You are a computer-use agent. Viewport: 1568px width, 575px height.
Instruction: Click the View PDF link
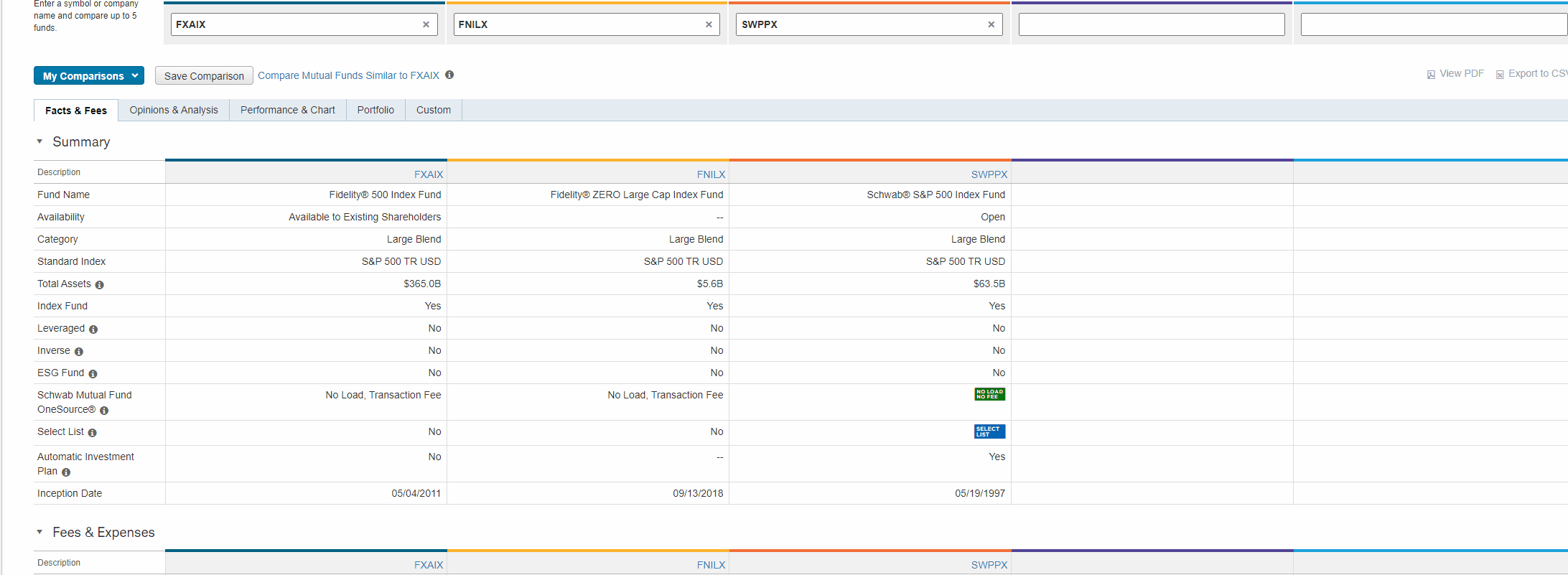click(x=1461, y=73)
